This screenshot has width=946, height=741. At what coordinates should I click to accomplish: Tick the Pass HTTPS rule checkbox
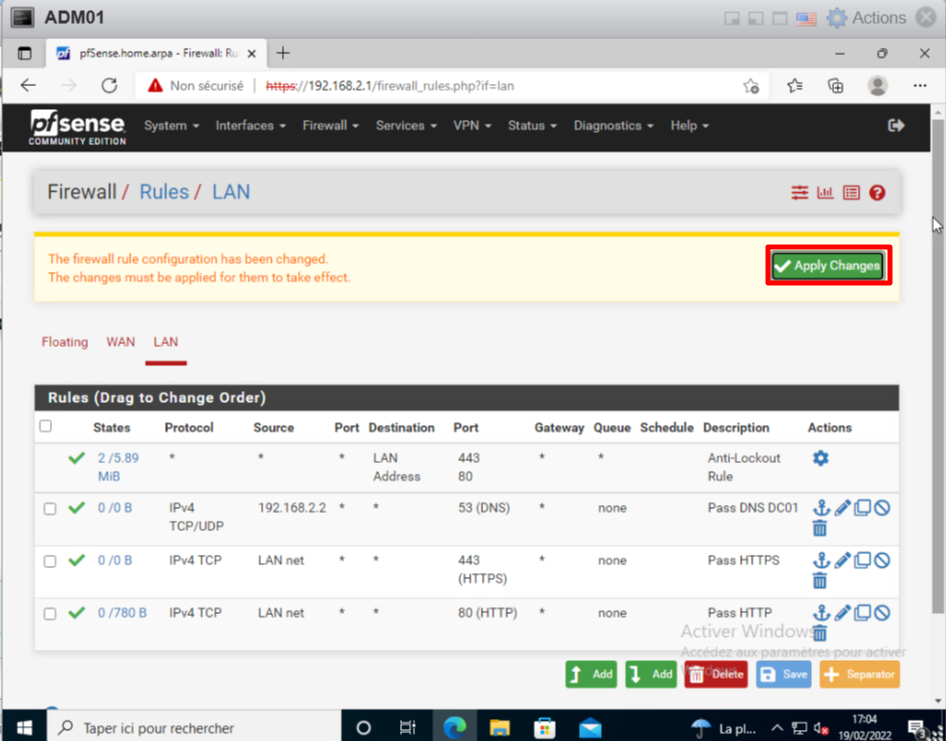click(50, 561)
